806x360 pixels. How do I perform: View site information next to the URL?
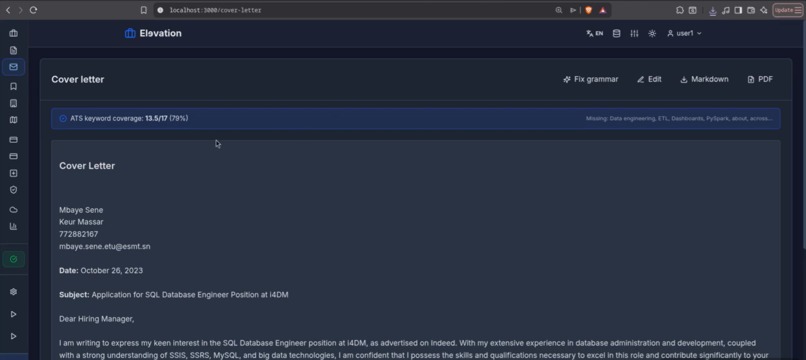click(x=160, y=10)
